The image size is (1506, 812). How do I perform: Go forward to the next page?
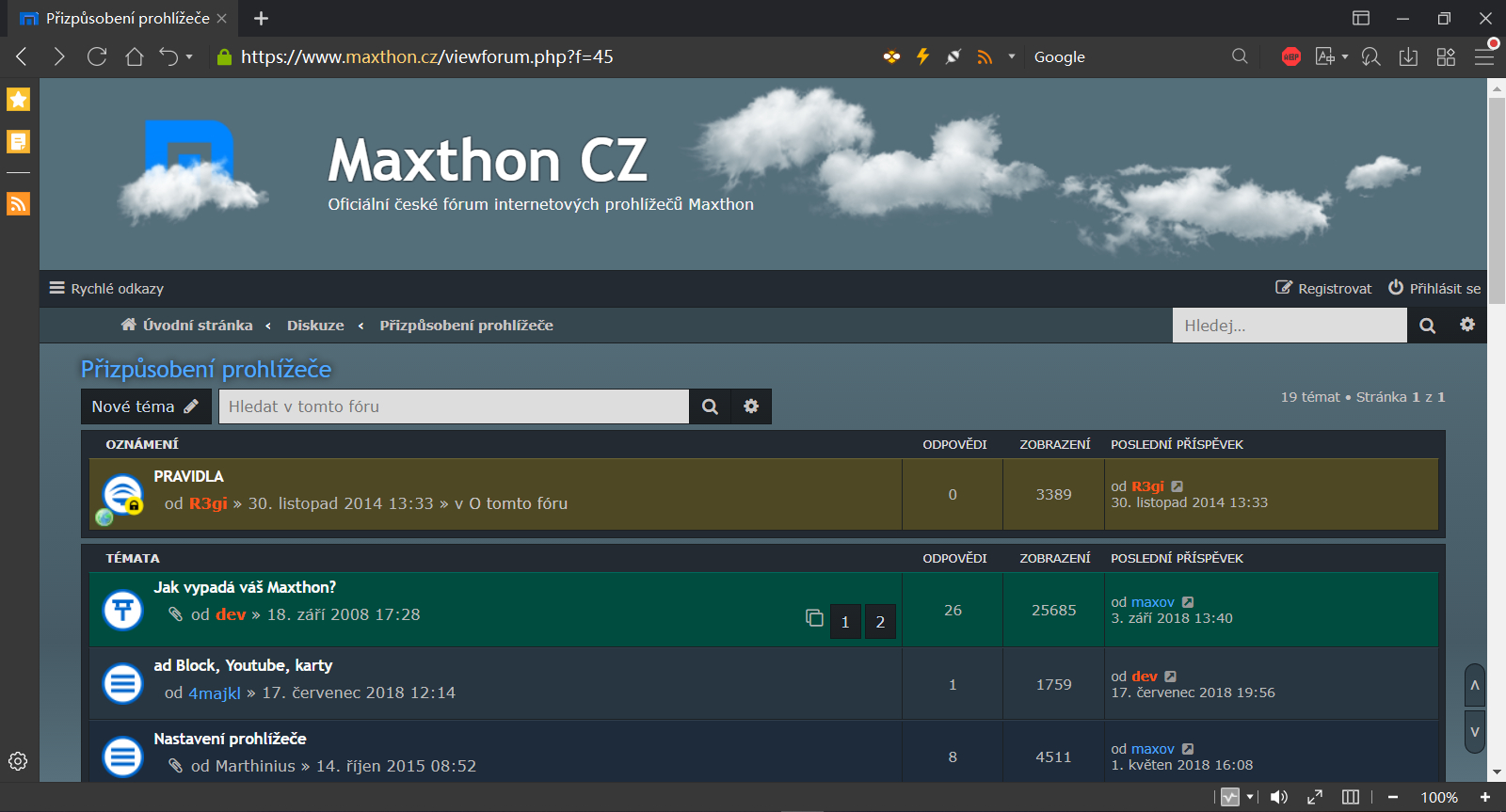[x=59, y=56]
